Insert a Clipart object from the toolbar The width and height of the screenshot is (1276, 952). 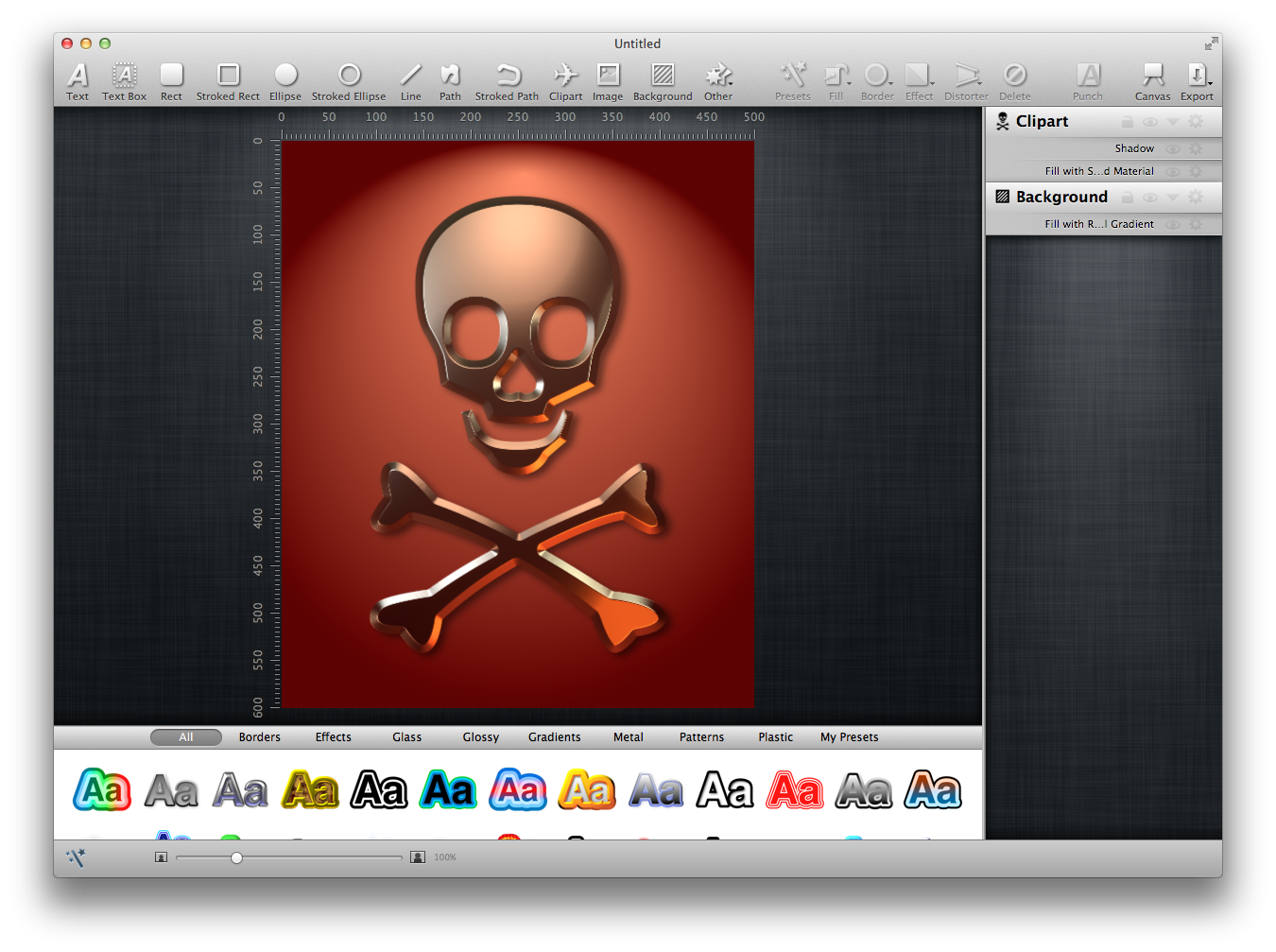(565, 80)
